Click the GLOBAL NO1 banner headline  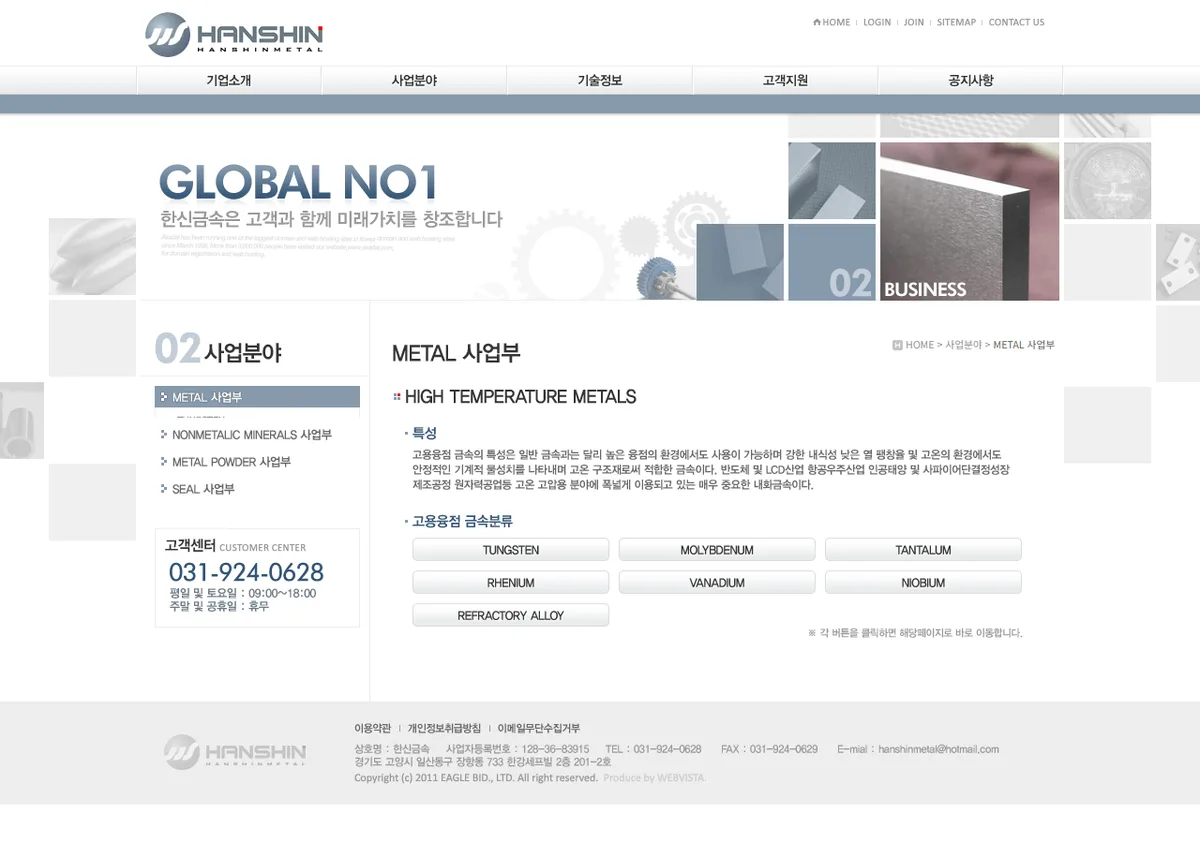pos(299,182)
